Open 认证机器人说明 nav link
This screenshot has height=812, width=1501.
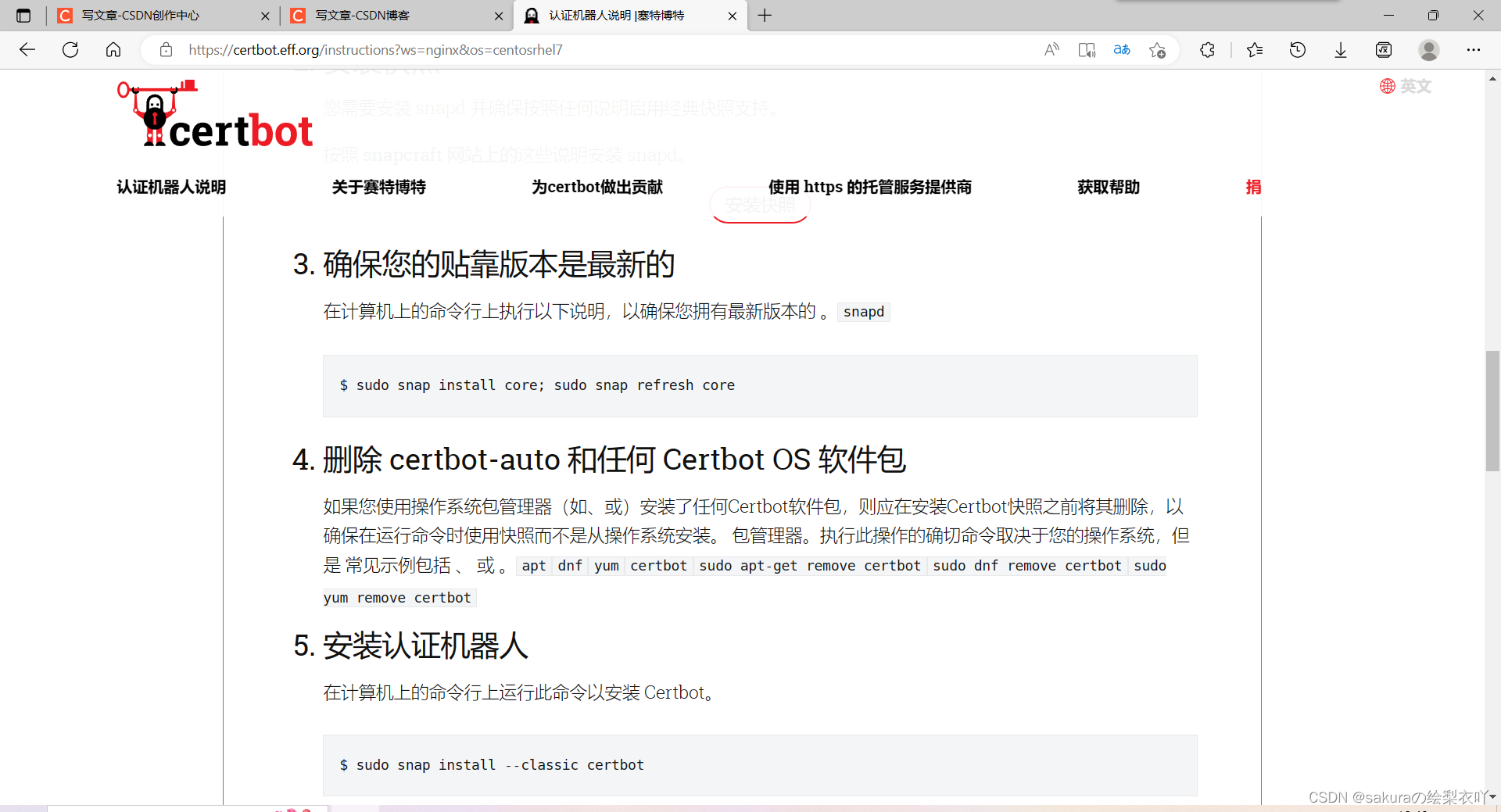click(171, 187)
